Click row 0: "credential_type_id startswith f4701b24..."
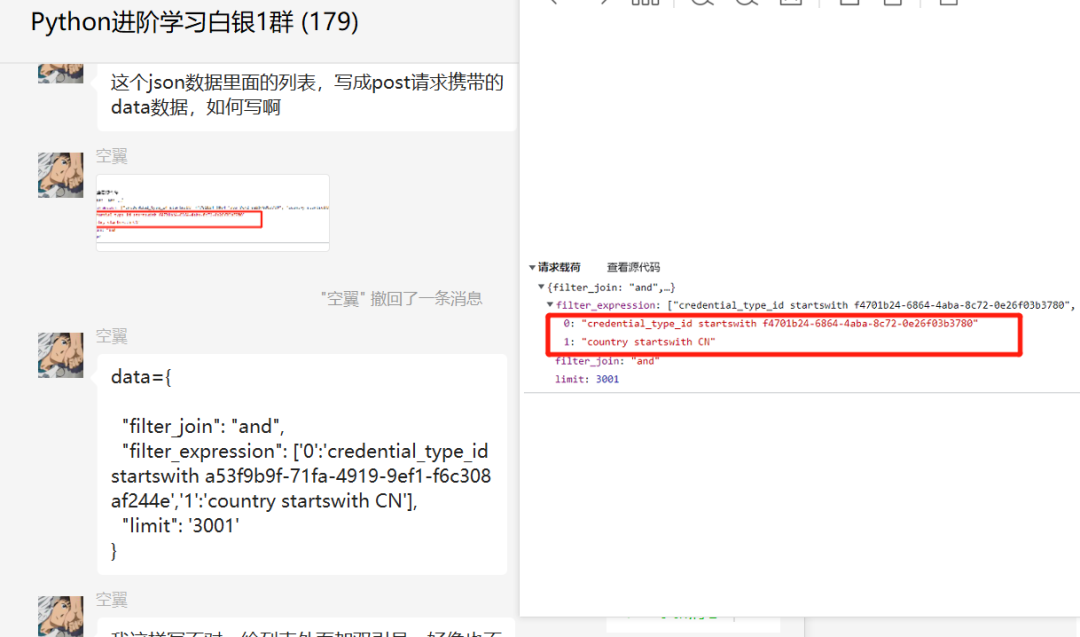 point(770,324)
